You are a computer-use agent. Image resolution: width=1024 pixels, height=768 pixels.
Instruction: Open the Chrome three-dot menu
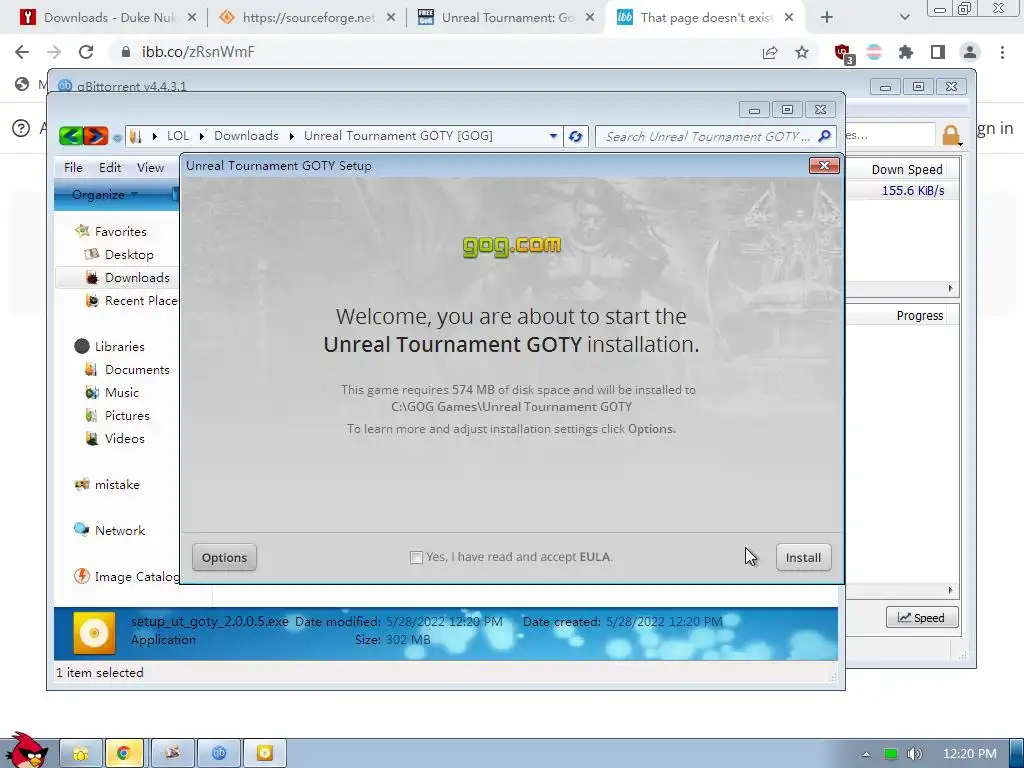(x=1002, y=52)
